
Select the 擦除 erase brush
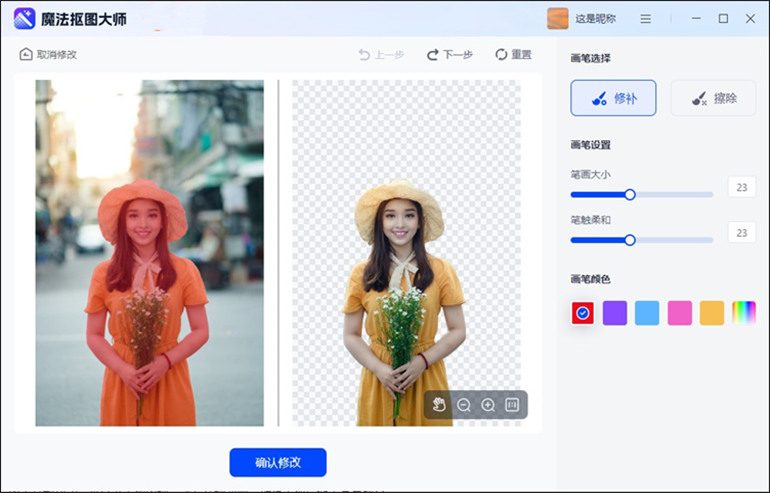(714, 98)
